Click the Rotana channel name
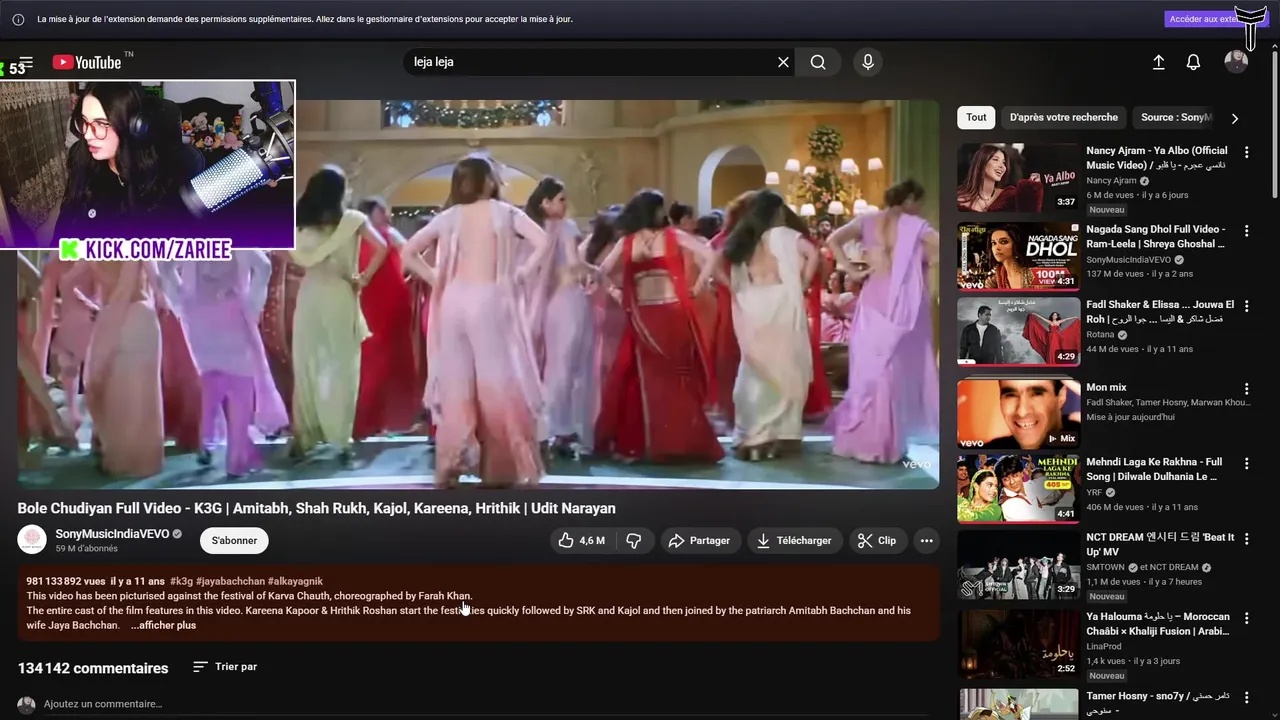Viewport: 1280px width, 720px height. tap(1101, 334)
